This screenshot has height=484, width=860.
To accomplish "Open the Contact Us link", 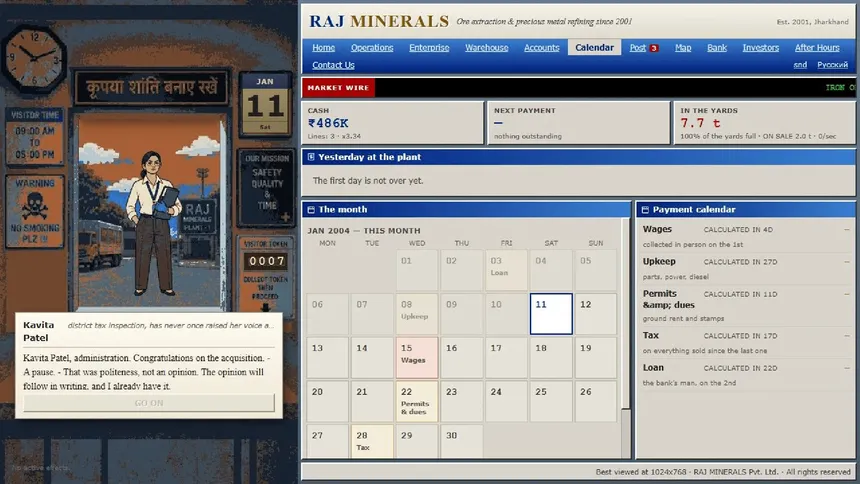I will coord(333,65).
